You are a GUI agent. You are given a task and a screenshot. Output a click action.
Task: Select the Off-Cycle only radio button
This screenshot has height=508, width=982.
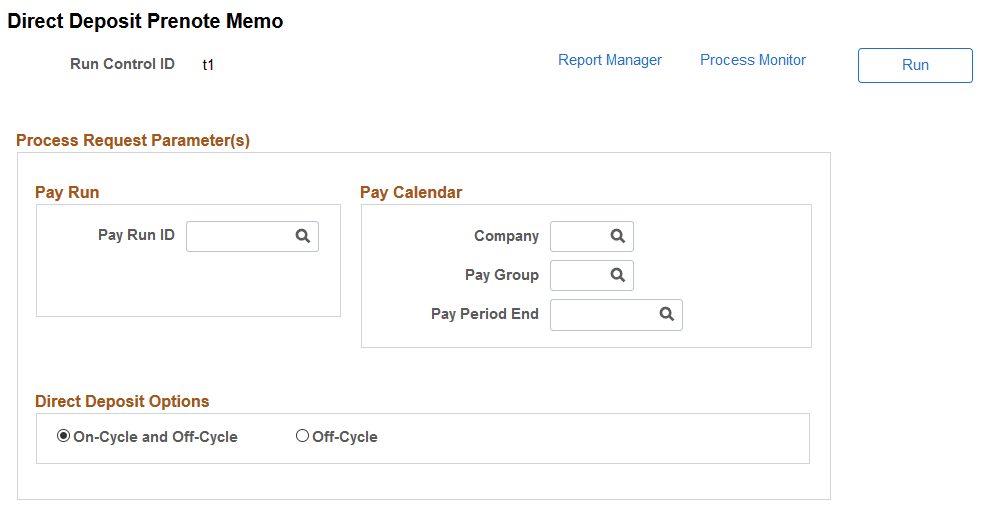pos(303,436)
